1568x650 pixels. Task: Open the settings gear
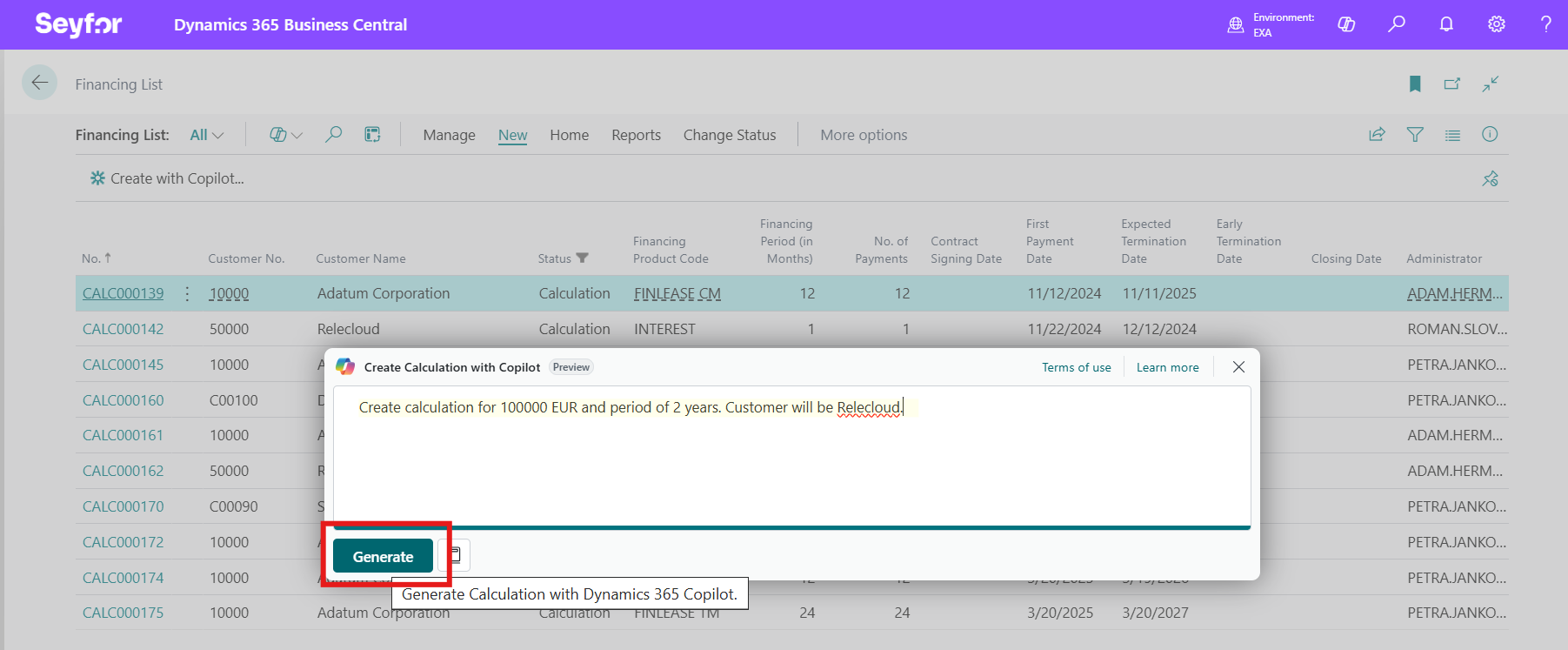click(1496, 24)
